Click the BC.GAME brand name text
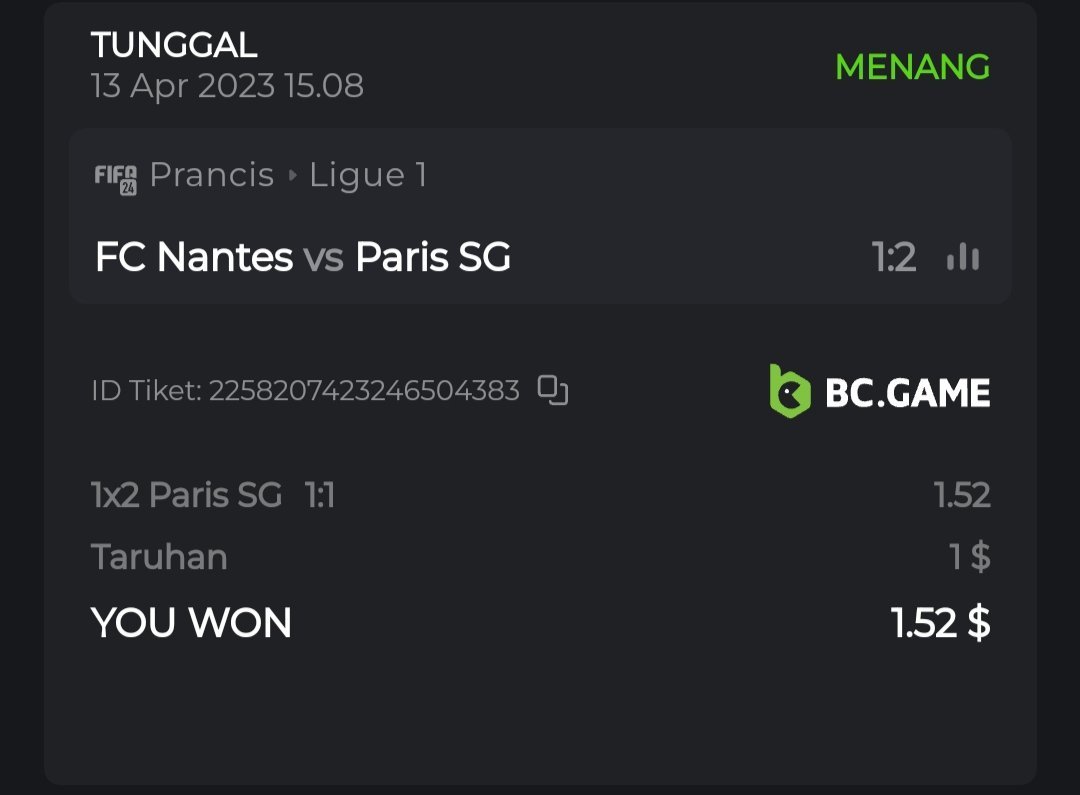Image resolution: width=1080 pixels, height=795 pixels. pyautogui.click(x=907, y=392)
